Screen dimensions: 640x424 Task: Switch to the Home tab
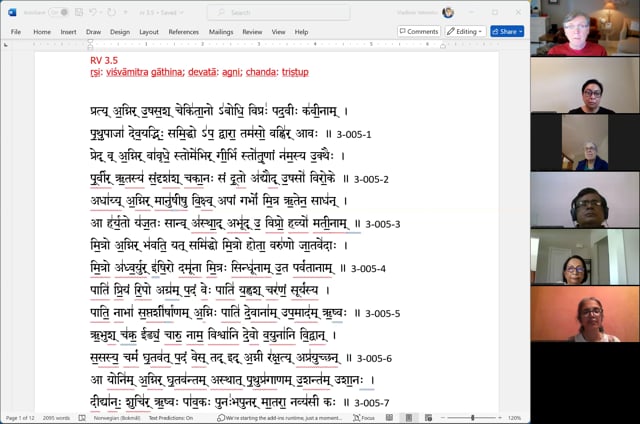(42, 32)
